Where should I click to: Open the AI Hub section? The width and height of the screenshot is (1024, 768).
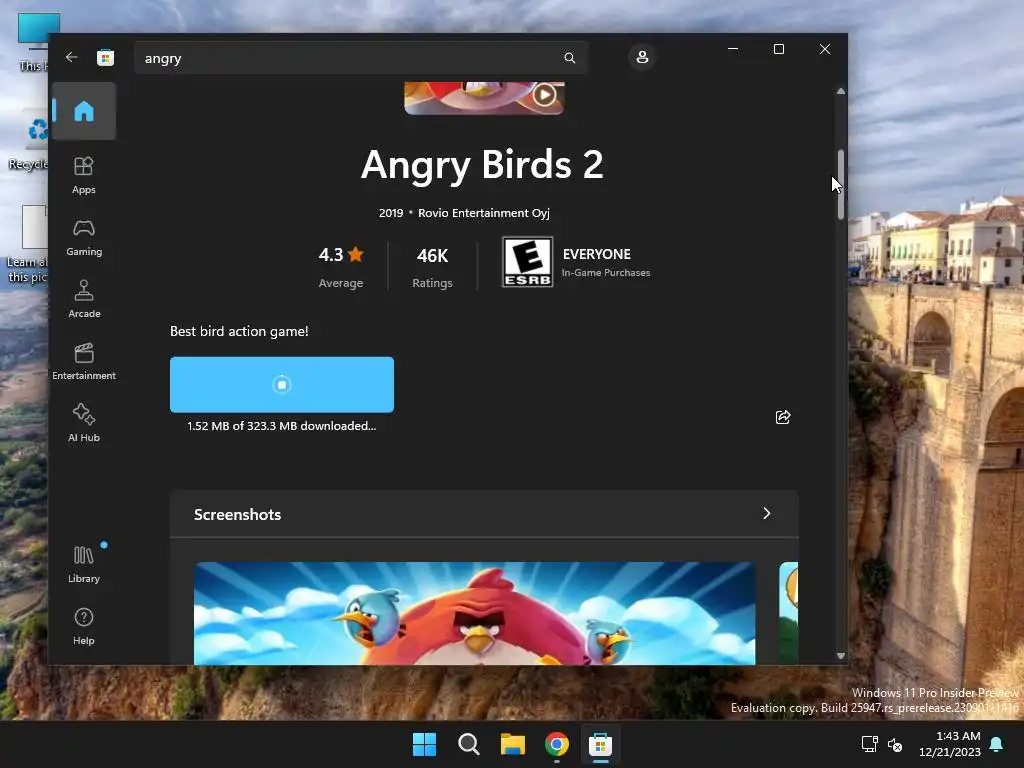pos(84,423)
